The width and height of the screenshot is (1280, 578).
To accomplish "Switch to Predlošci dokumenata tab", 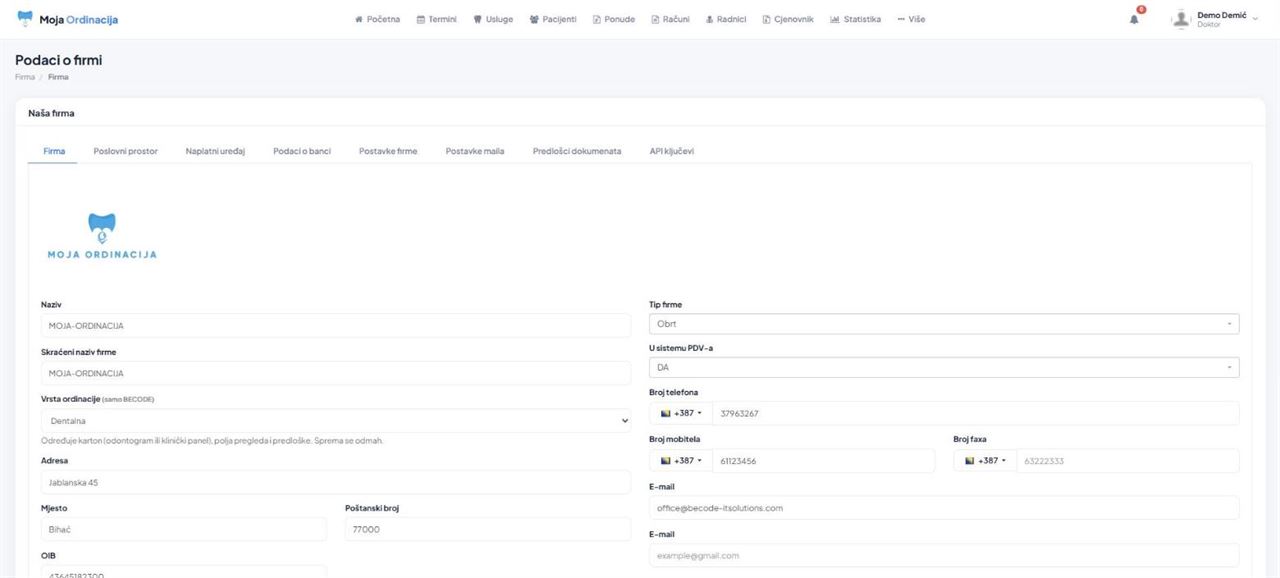I will point(577,151).
